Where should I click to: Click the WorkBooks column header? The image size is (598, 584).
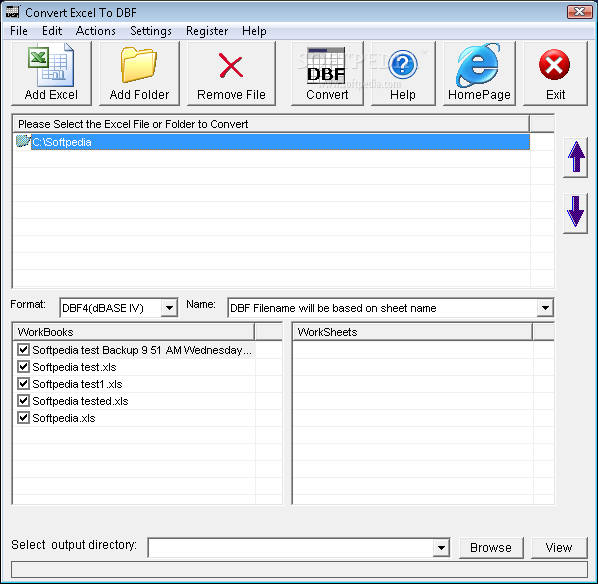[x=134, y=332]
